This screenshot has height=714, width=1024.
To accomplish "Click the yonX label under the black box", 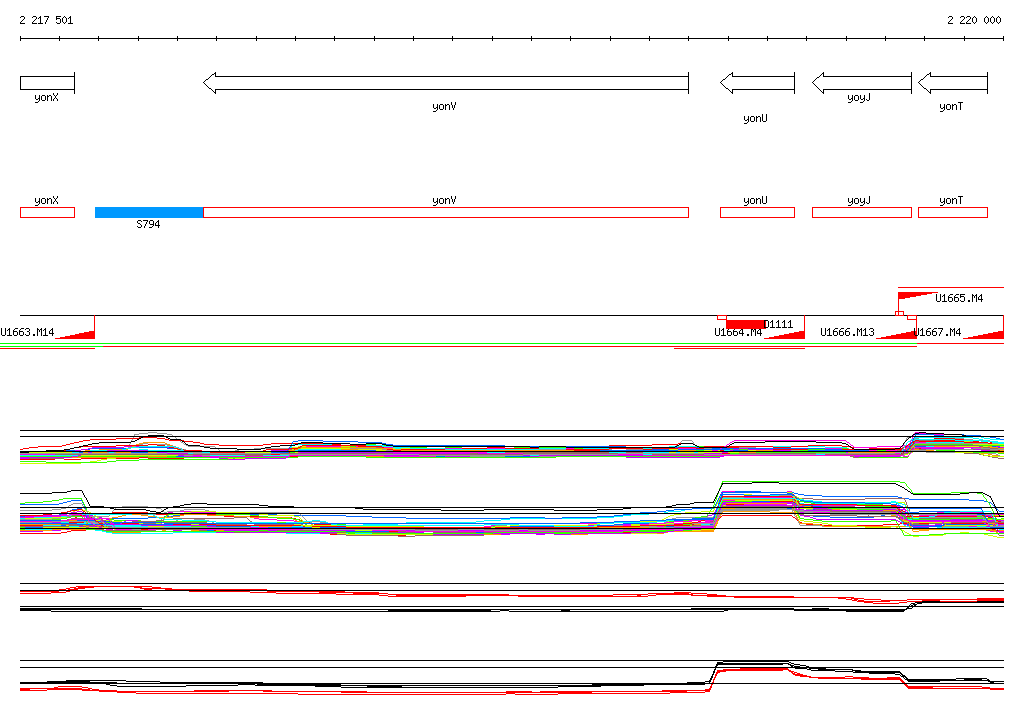I will click(x=46, y=97).
